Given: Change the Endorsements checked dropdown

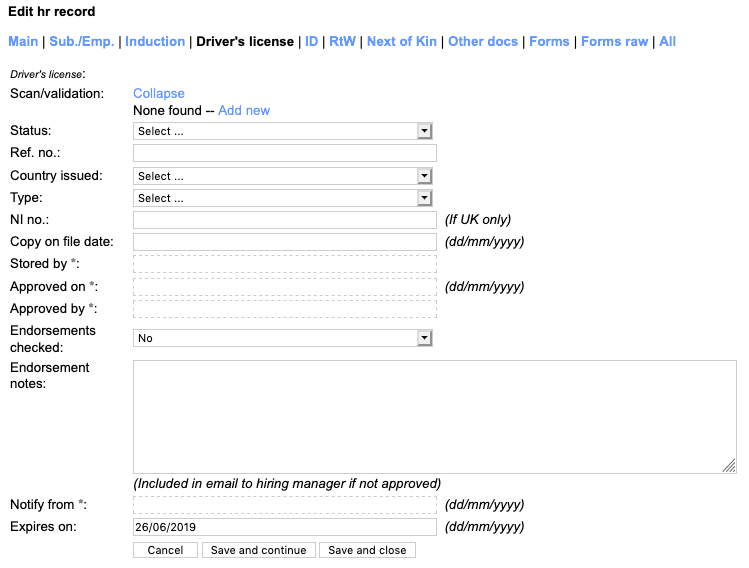Looking at the screenshot, I should click(x=282, y=338).
